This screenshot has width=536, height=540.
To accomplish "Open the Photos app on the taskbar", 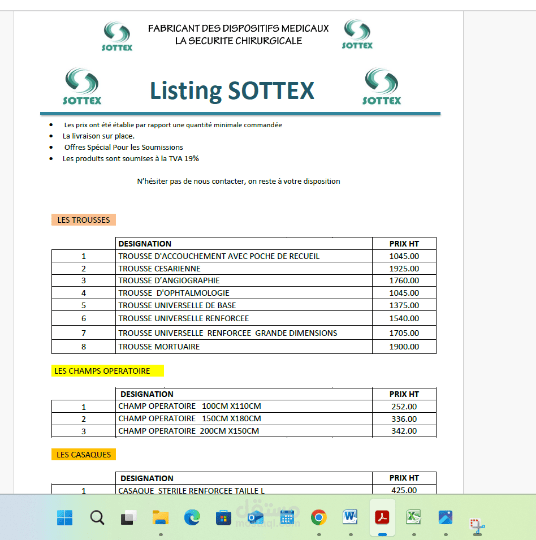I will point(445,517).
